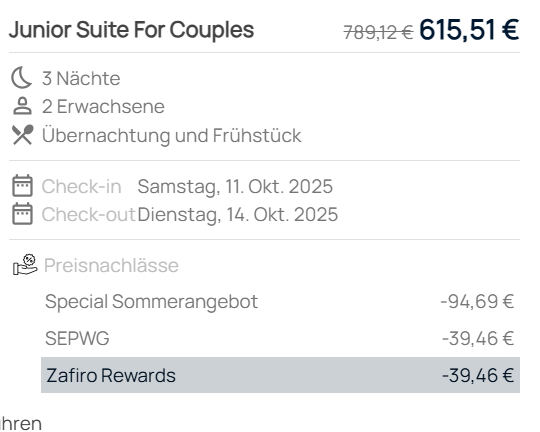Click the final price 615,51 €
The height and width of the screenshot is (432, 540).
coord(469,30)
